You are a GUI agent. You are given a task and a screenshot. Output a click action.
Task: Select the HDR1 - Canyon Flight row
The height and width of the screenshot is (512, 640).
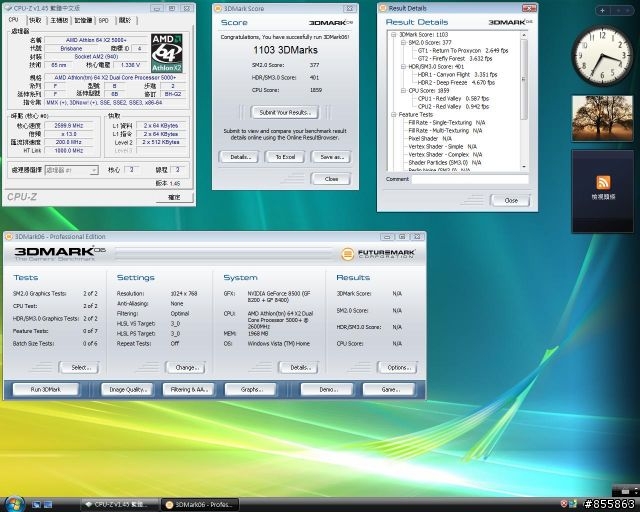[457, 75]
